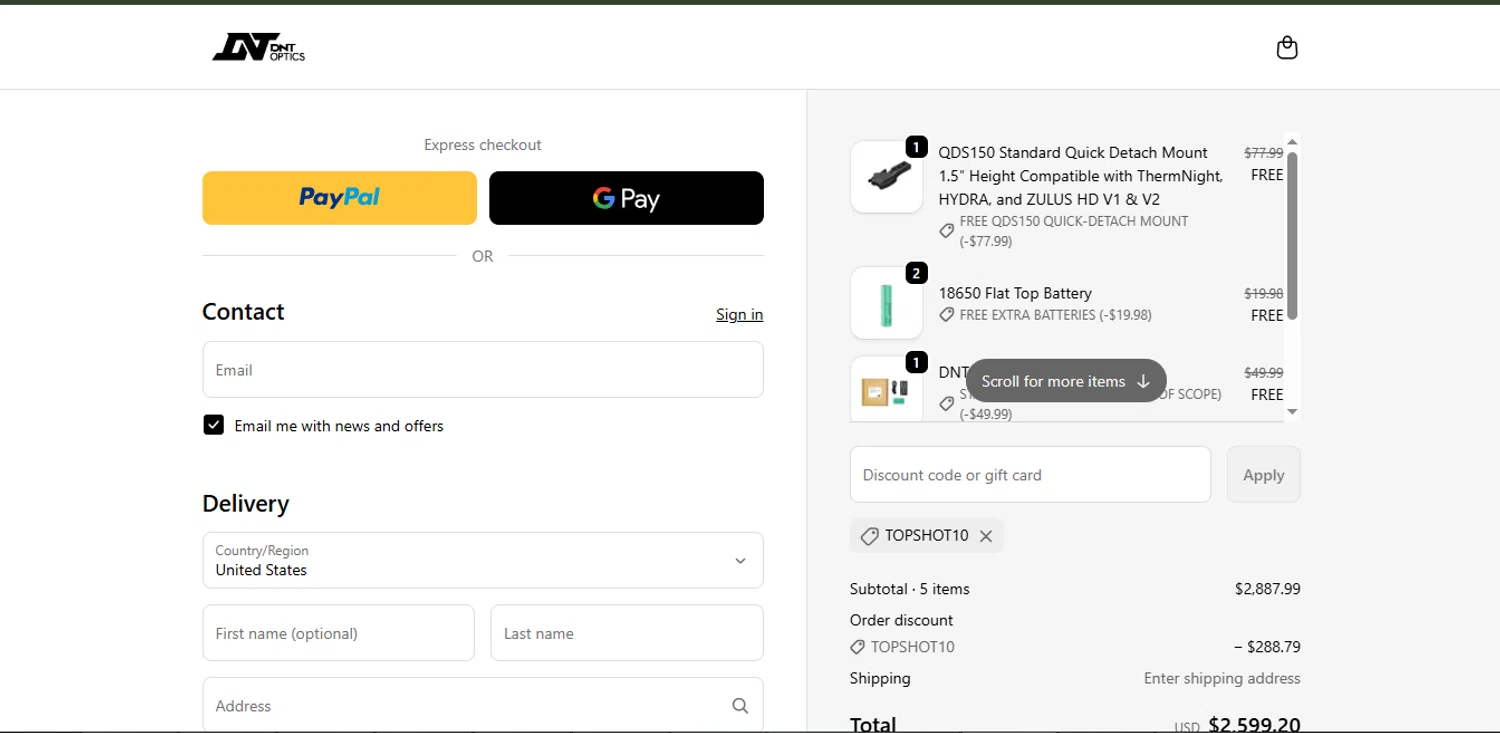This screenshot has height=733, width=1500.
Task: Click the quantity badge 2 on battery
Action: point(916,273)
